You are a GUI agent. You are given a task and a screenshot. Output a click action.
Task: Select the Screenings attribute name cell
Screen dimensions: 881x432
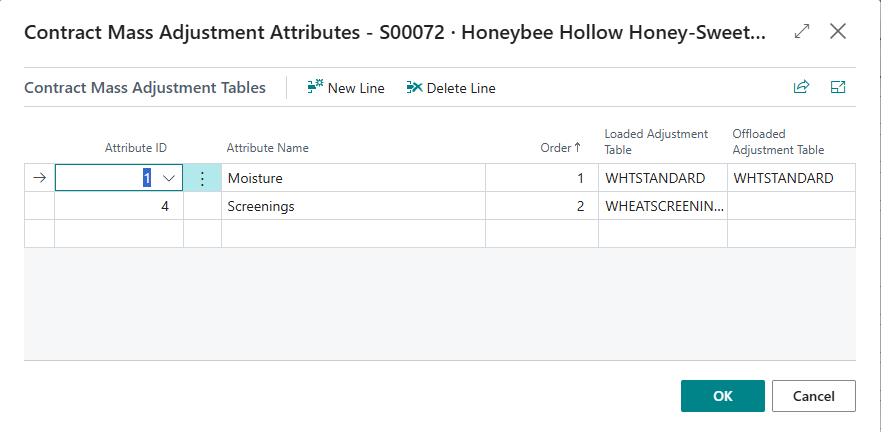point(352,206)
